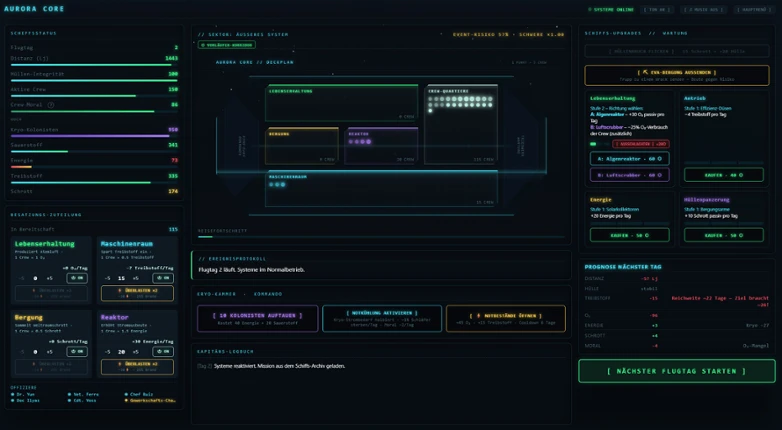Select the Maschinenraum room on the deck plan

coord(382,188)
